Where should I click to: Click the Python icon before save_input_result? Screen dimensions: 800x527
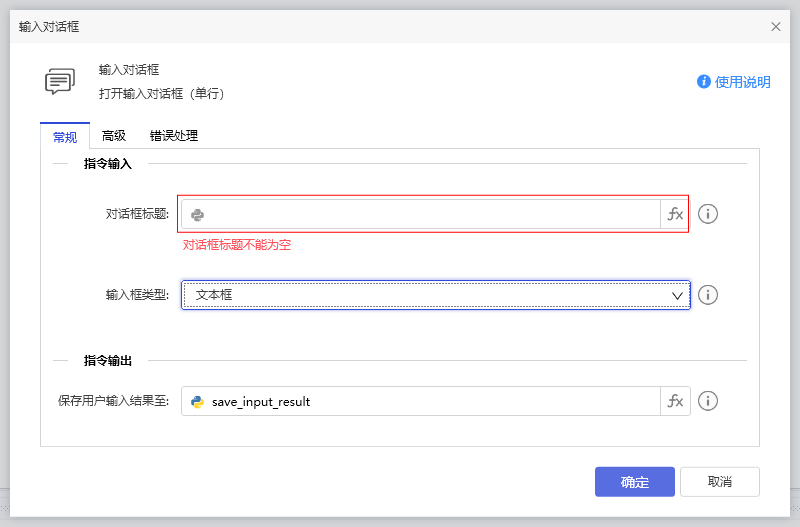point(198,401)
